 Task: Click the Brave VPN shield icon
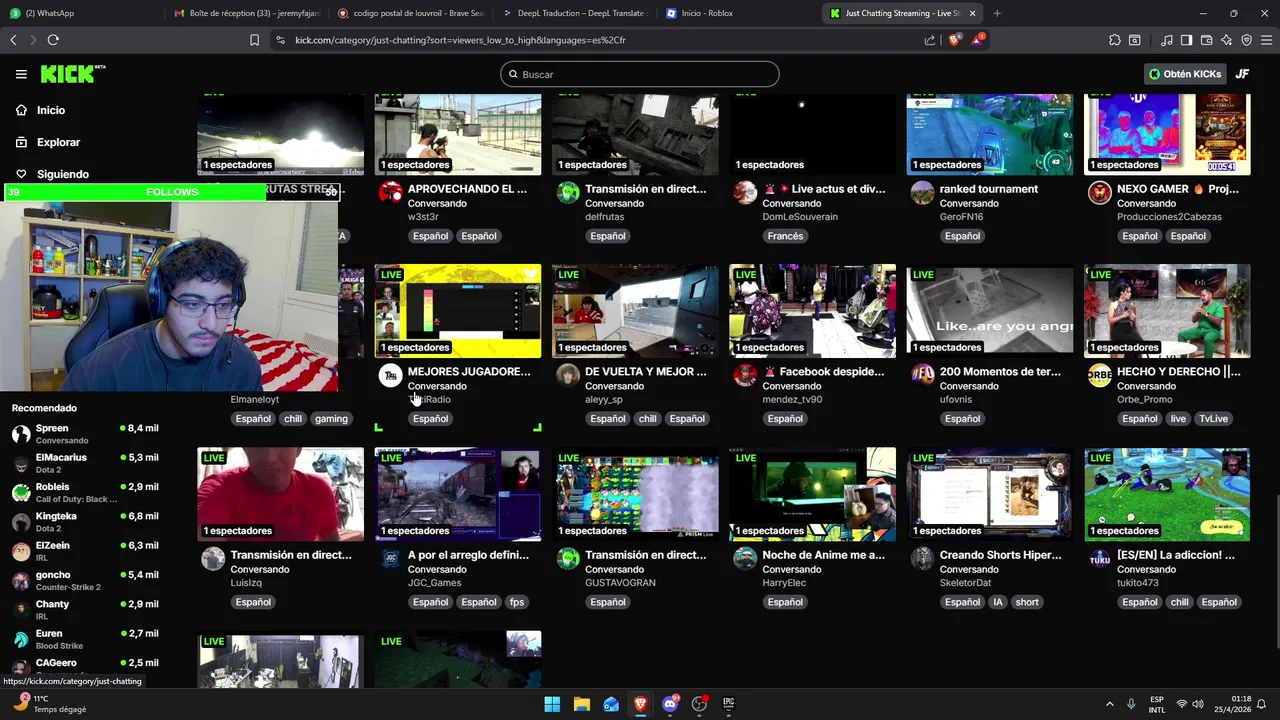[x=1246, y=40]
